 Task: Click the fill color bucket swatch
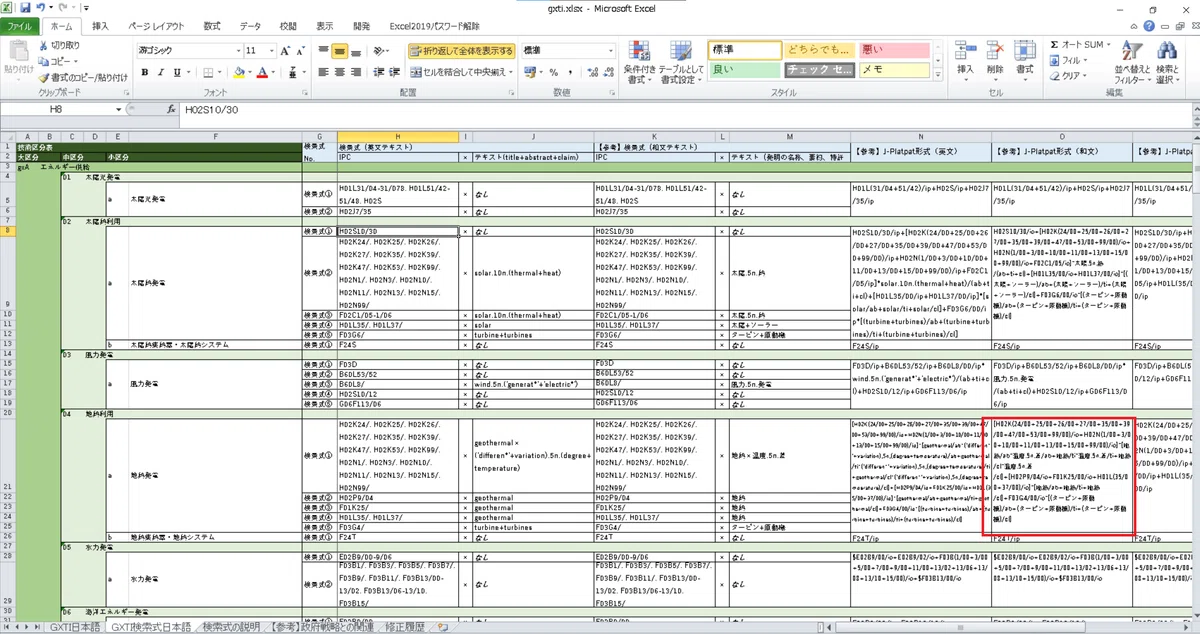(238, 72)
